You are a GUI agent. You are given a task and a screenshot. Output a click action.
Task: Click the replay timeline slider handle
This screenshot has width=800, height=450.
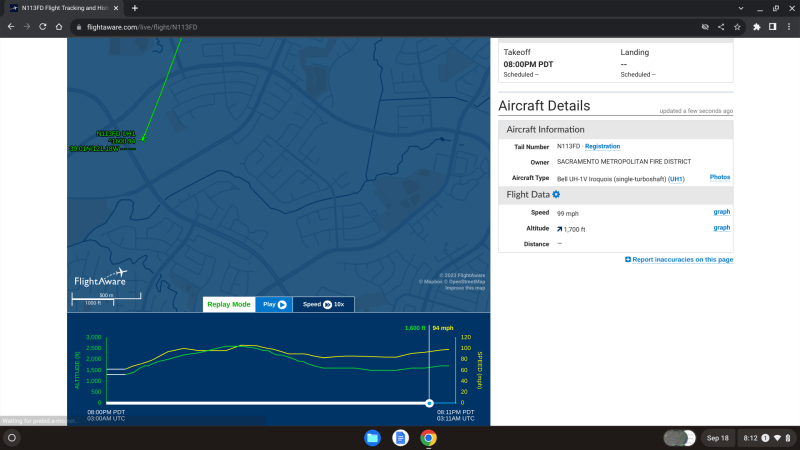(429, 403)
